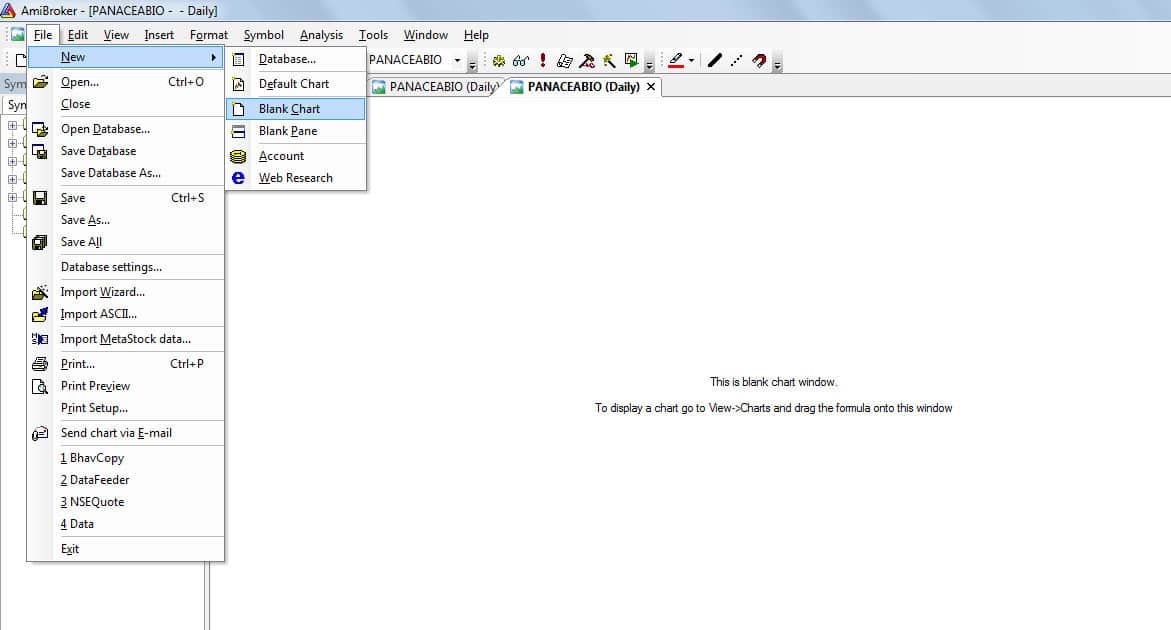Click the parameters gear toolbar icon

[x=498, y=60]
